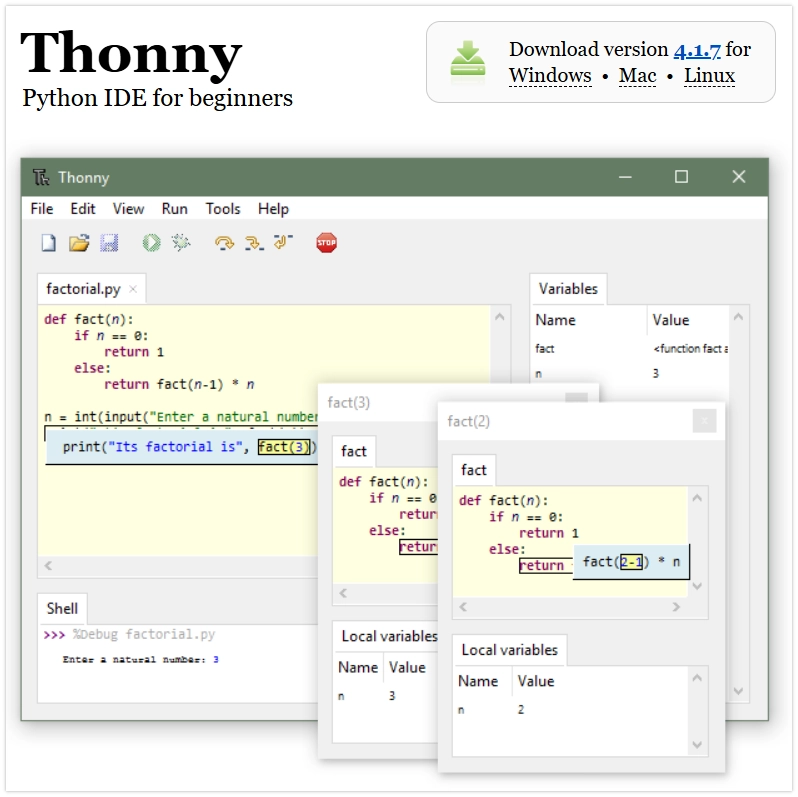Open the Tools menu
The width and height of the screenshot is (798, 797).
pyautogui.click(x=223, y=209)
